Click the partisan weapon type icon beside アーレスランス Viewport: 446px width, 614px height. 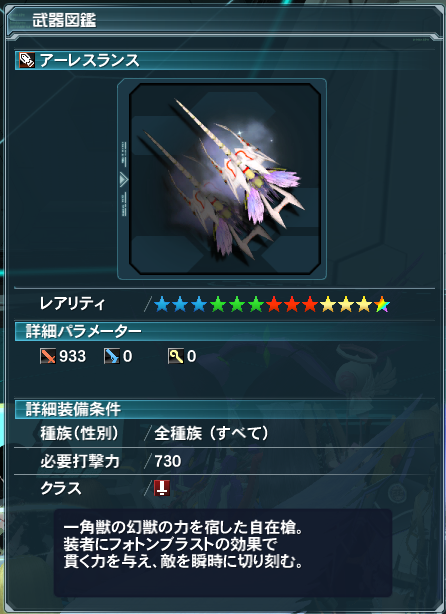pyautogui.click(x=27, y=61)
